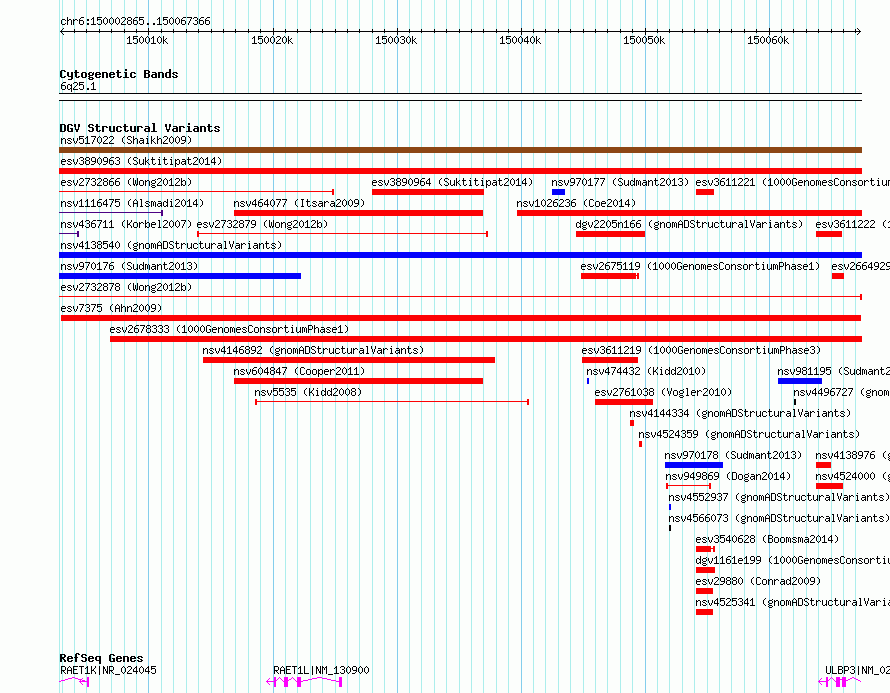
Task: Open the RAET1L|NM_130900 label
Action: [321, 670]
